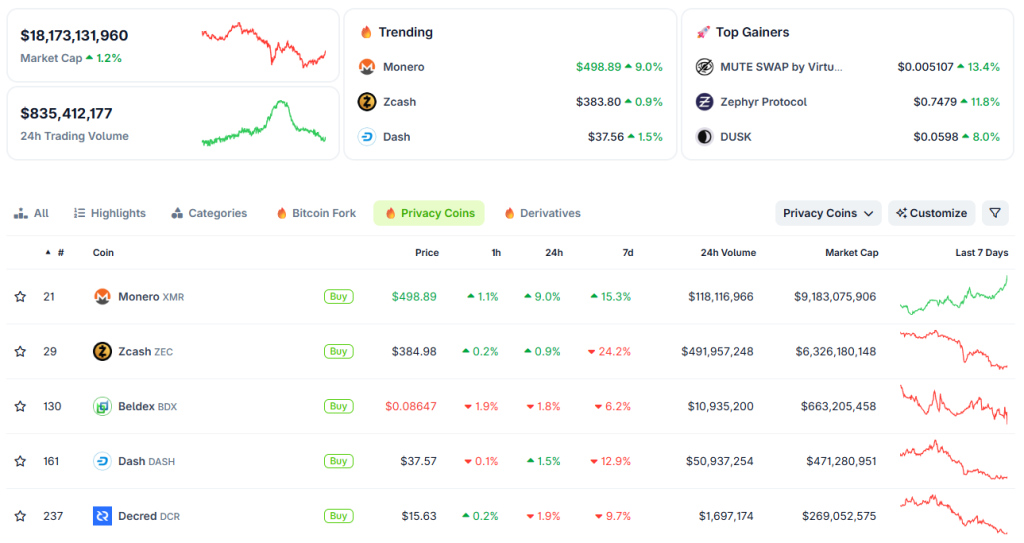Sort by Market Cap column header
Image resolution: width=1024 pixels, height=543 pixels.
[851, 253]
